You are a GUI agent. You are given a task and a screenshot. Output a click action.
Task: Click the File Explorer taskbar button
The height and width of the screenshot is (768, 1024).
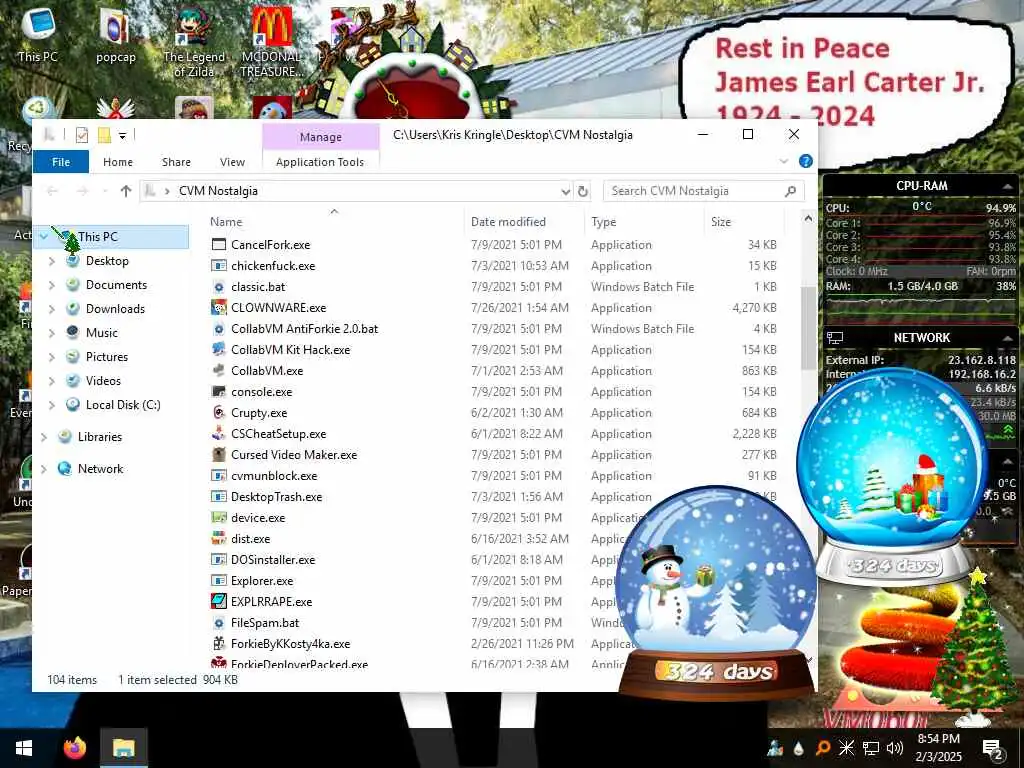[x=123, y=748]
